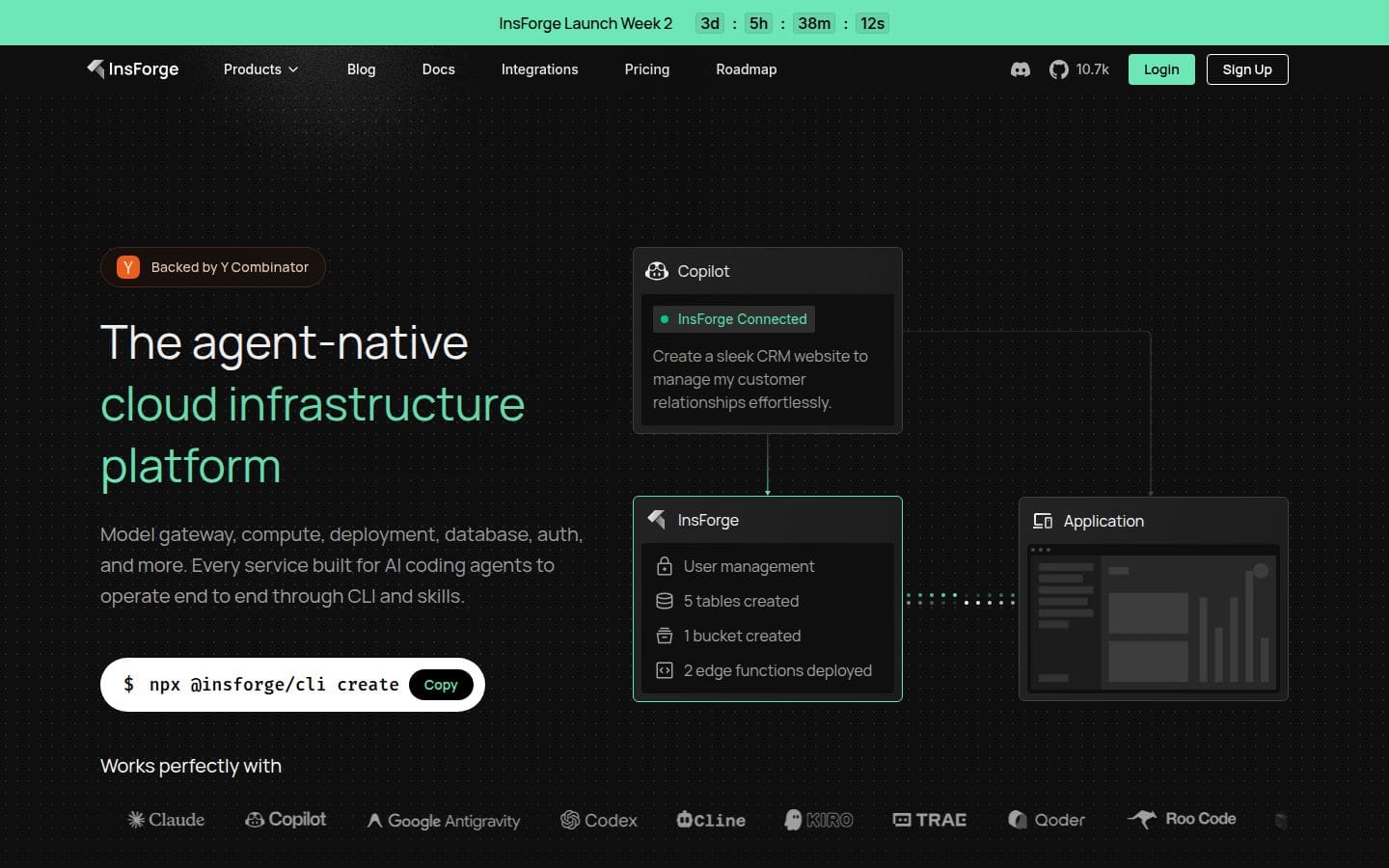Click the Qoder logo

[1047, 820]
